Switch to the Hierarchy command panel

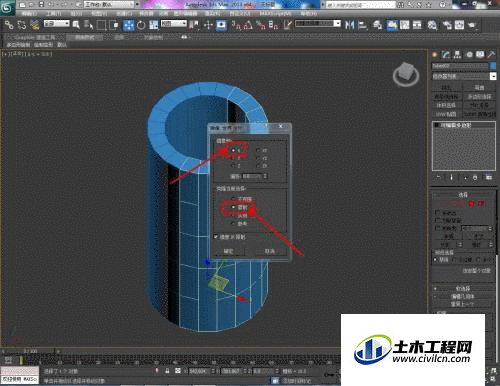coord(457,54)
